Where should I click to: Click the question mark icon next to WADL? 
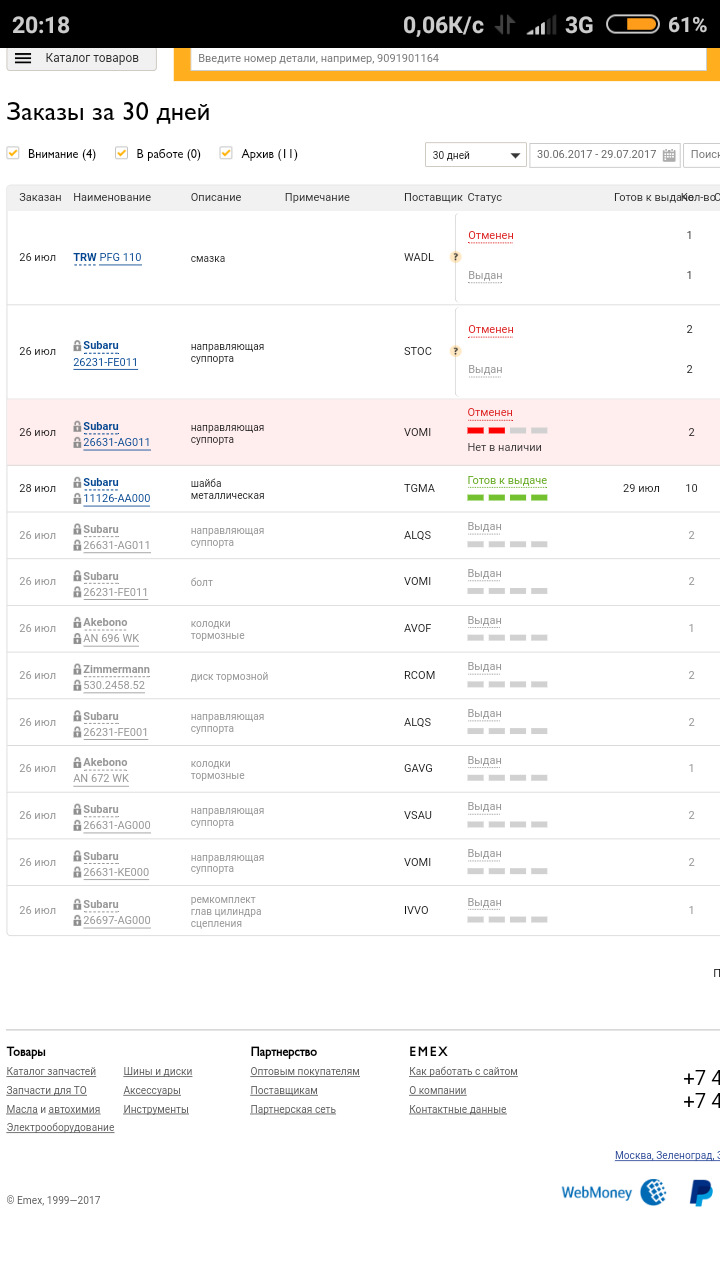point(455,257)
